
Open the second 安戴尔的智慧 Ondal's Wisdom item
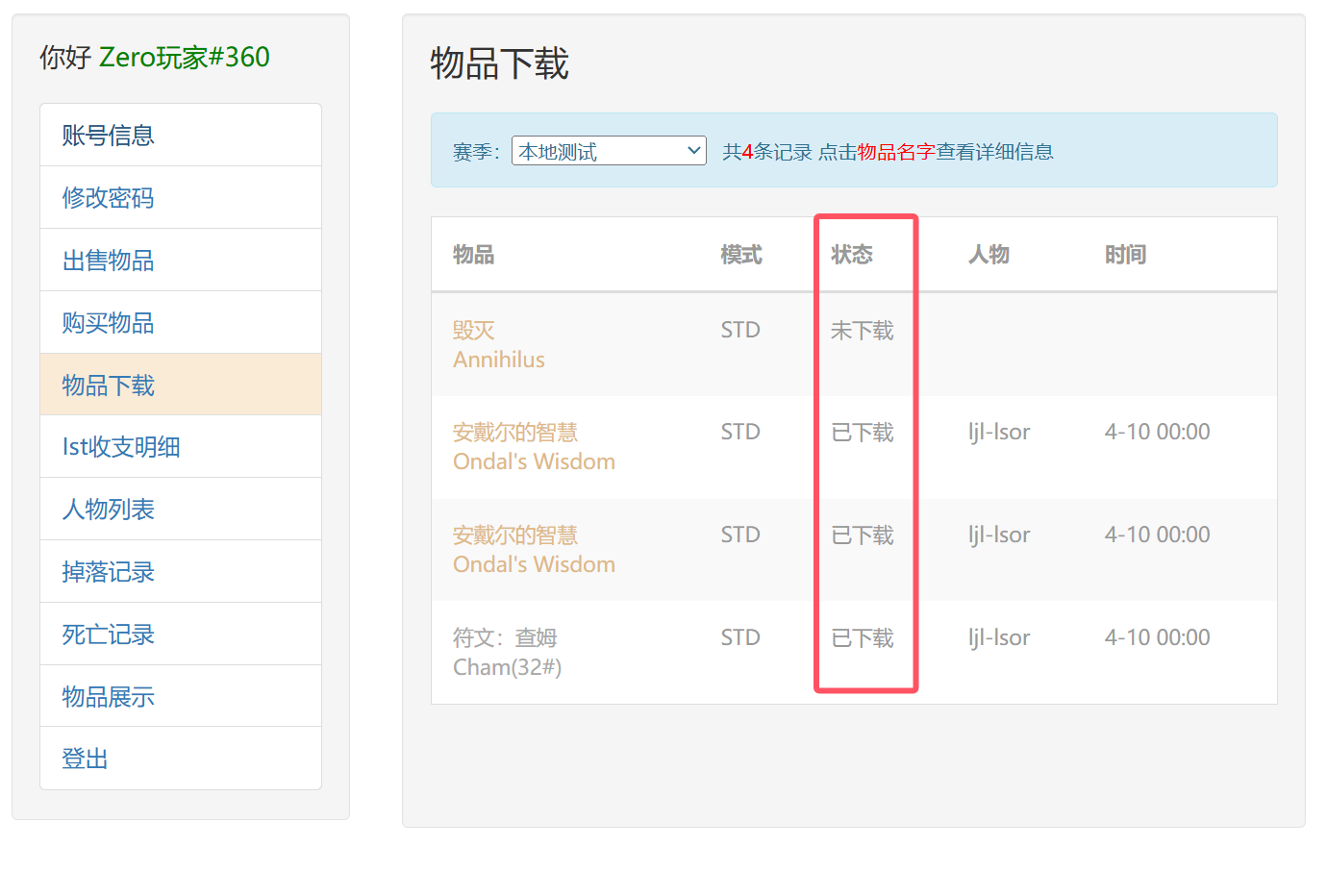tap(534, 550)
